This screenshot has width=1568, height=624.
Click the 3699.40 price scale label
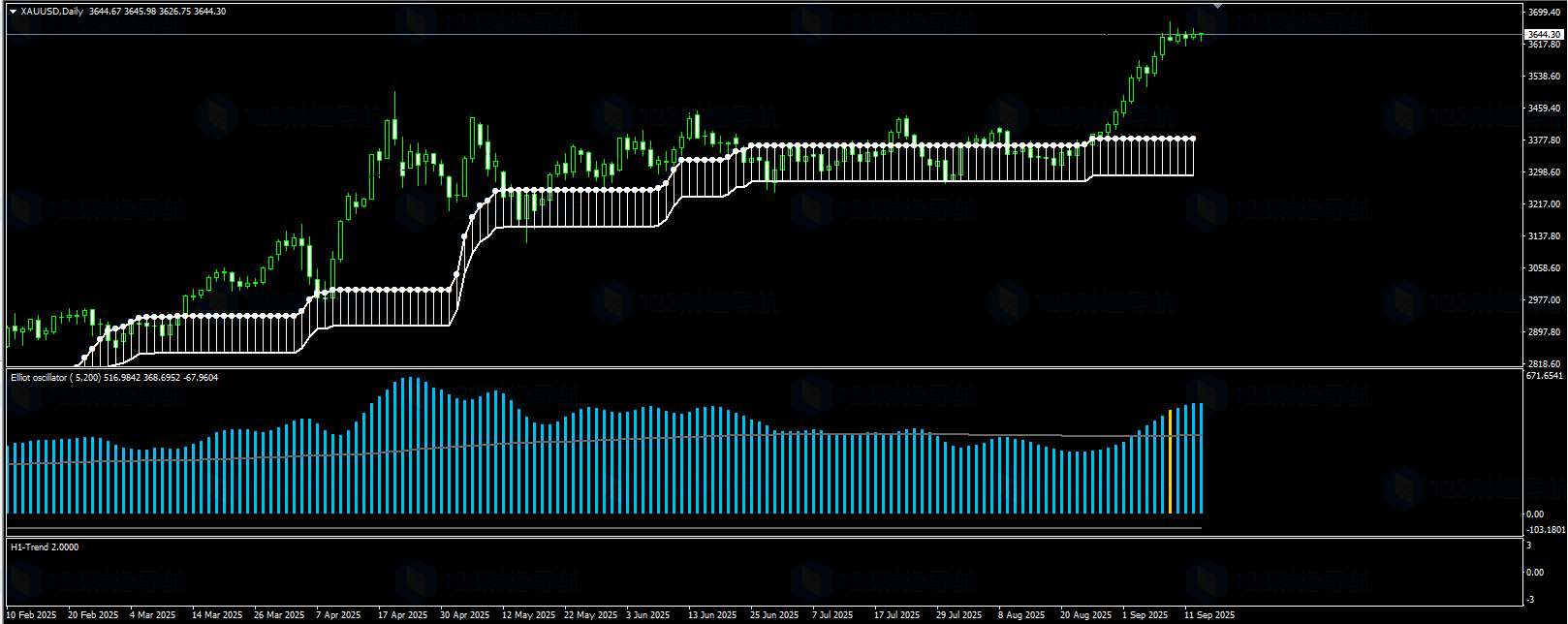click(1544, 13)
